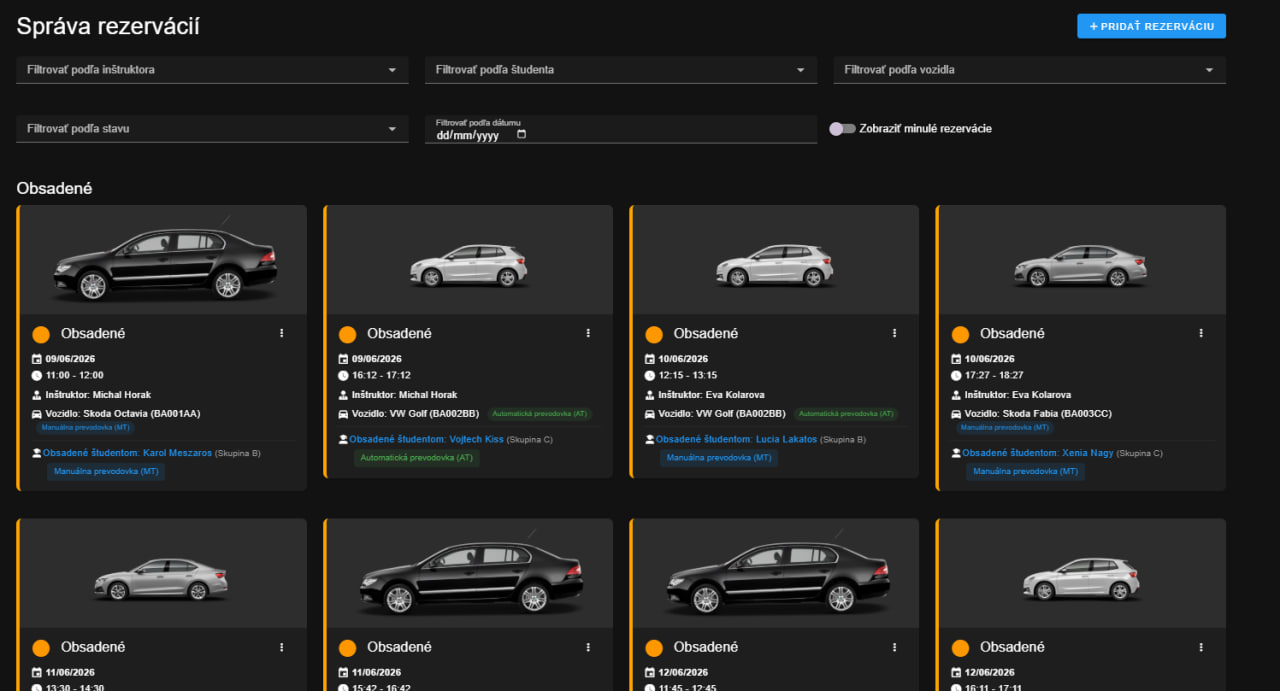Click the Automatická prevodovka tag beside VW Golf on Vojtech Kiss card
The image size is (1280, 691).
[x=540, y=414]
